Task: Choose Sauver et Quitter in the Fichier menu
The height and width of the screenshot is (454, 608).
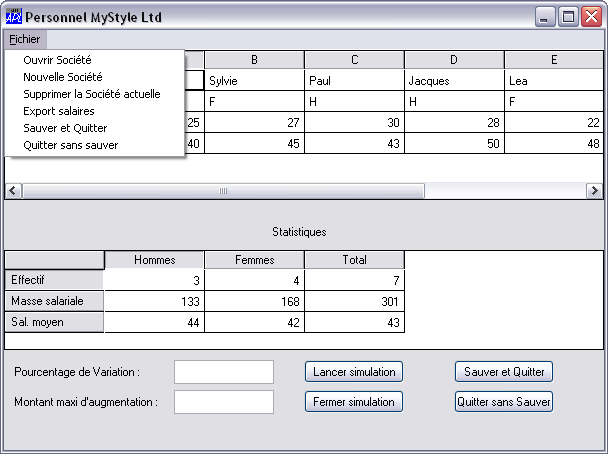Action: (x=65, y=128)
